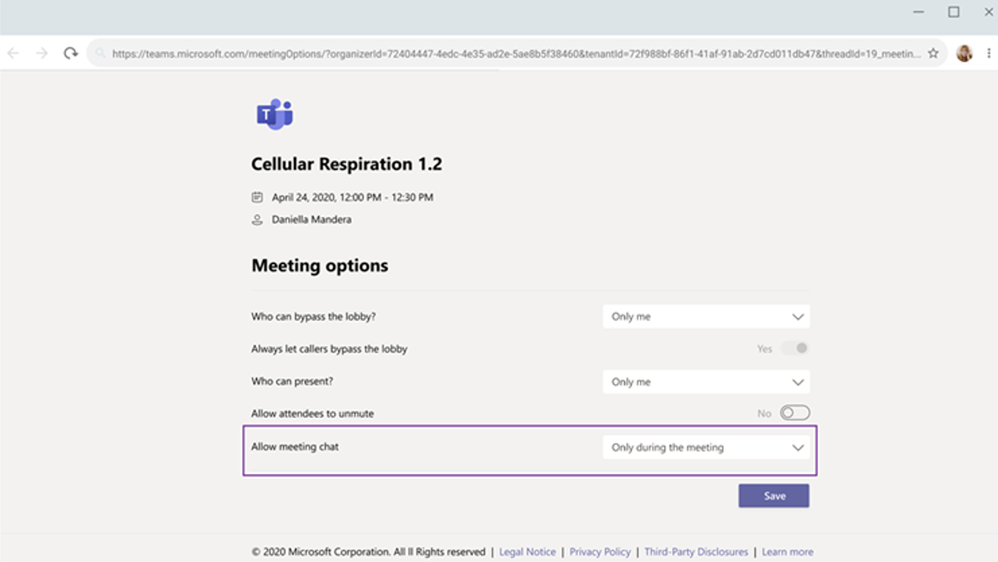This screenshot has height=562, width=998.
Task: Follow the Learn more link
Action: [787, 552]
